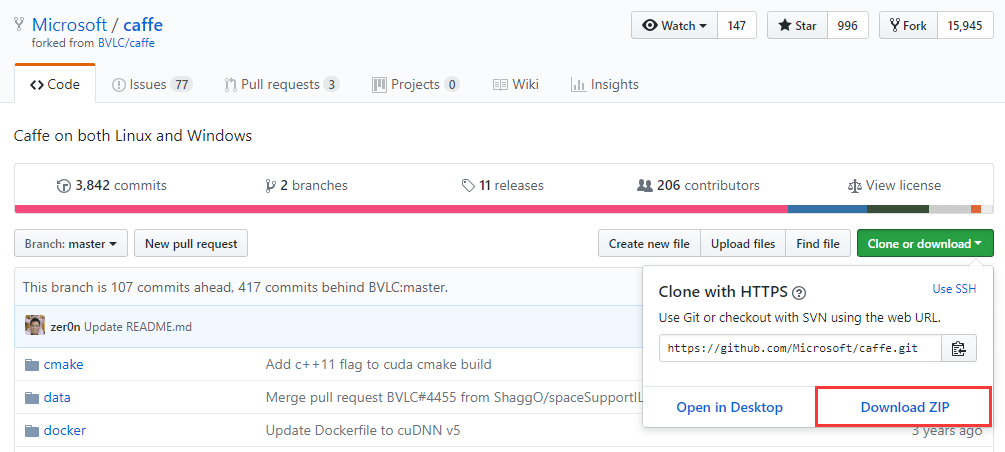Click the help icon beside Clone with HTTPS

[799, 293]
